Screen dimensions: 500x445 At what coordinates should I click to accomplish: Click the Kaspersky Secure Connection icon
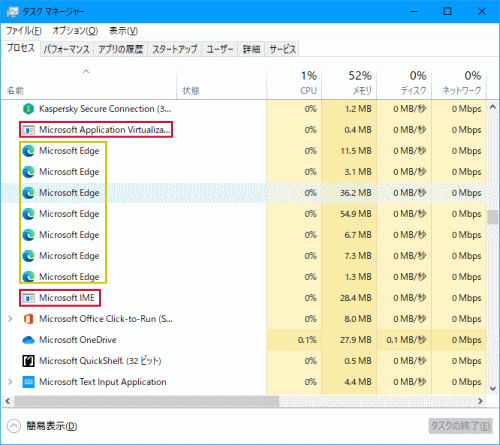28,109
